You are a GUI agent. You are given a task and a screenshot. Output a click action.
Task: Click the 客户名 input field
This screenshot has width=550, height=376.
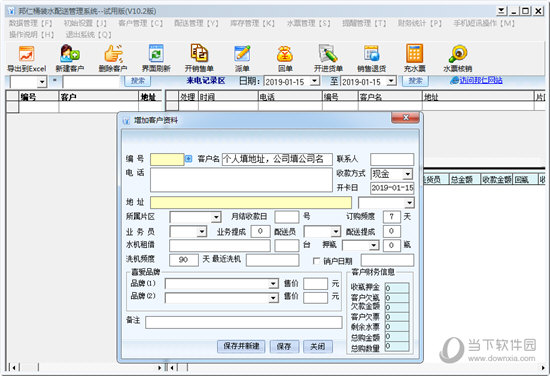coord(277,159)
